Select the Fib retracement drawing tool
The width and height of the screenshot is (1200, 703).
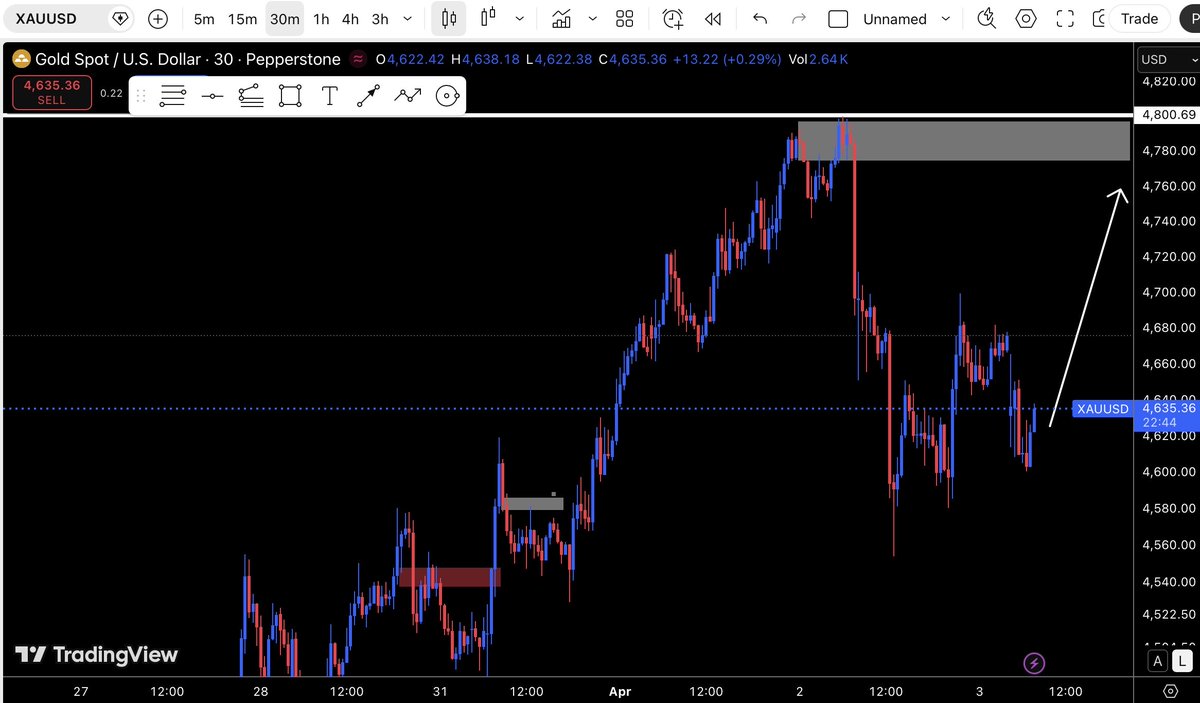click(250, 96)
